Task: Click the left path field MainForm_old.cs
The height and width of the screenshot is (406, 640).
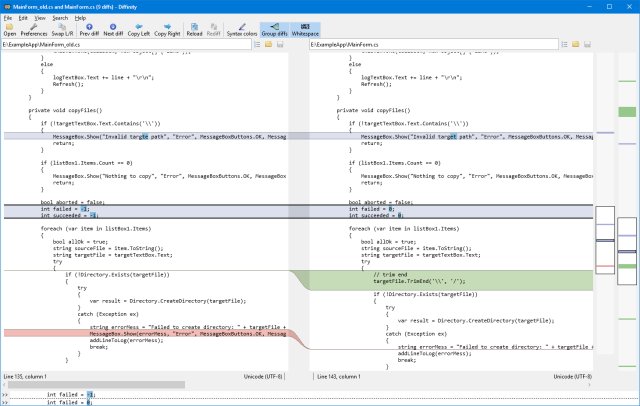Action: (x=126, y=44)
